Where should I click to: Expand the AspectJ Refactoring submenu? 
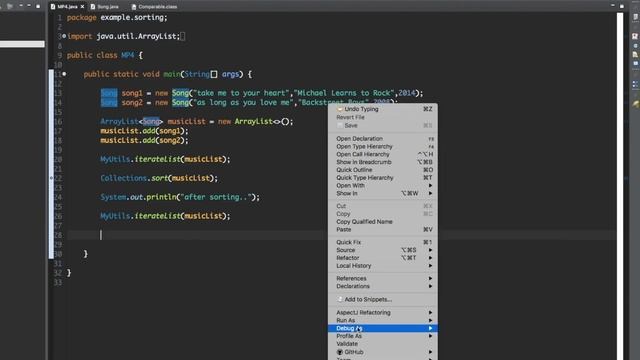tap(383, 312)
